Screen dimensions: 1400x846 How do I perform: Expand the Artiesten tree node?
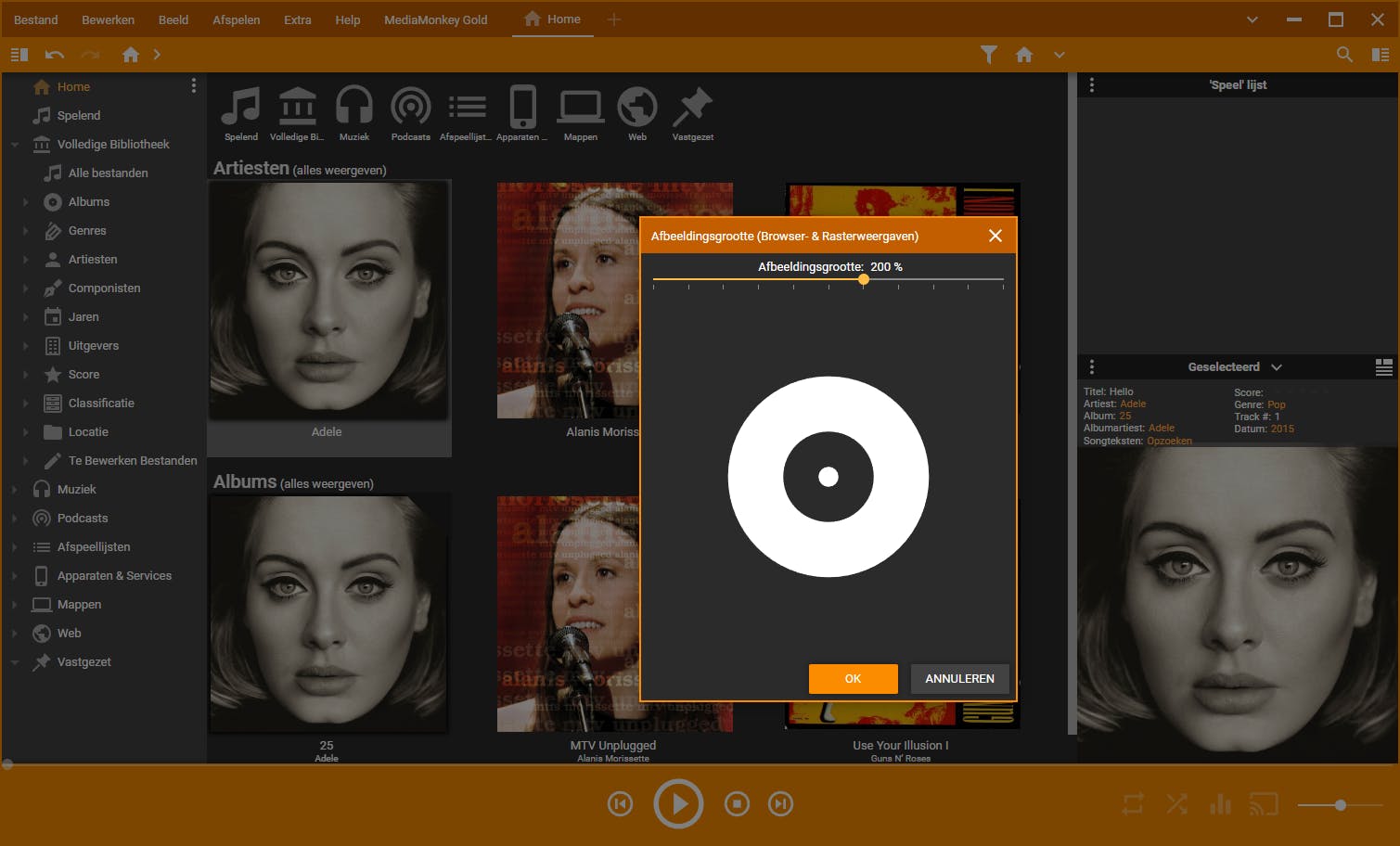click(x=26, y=260)
